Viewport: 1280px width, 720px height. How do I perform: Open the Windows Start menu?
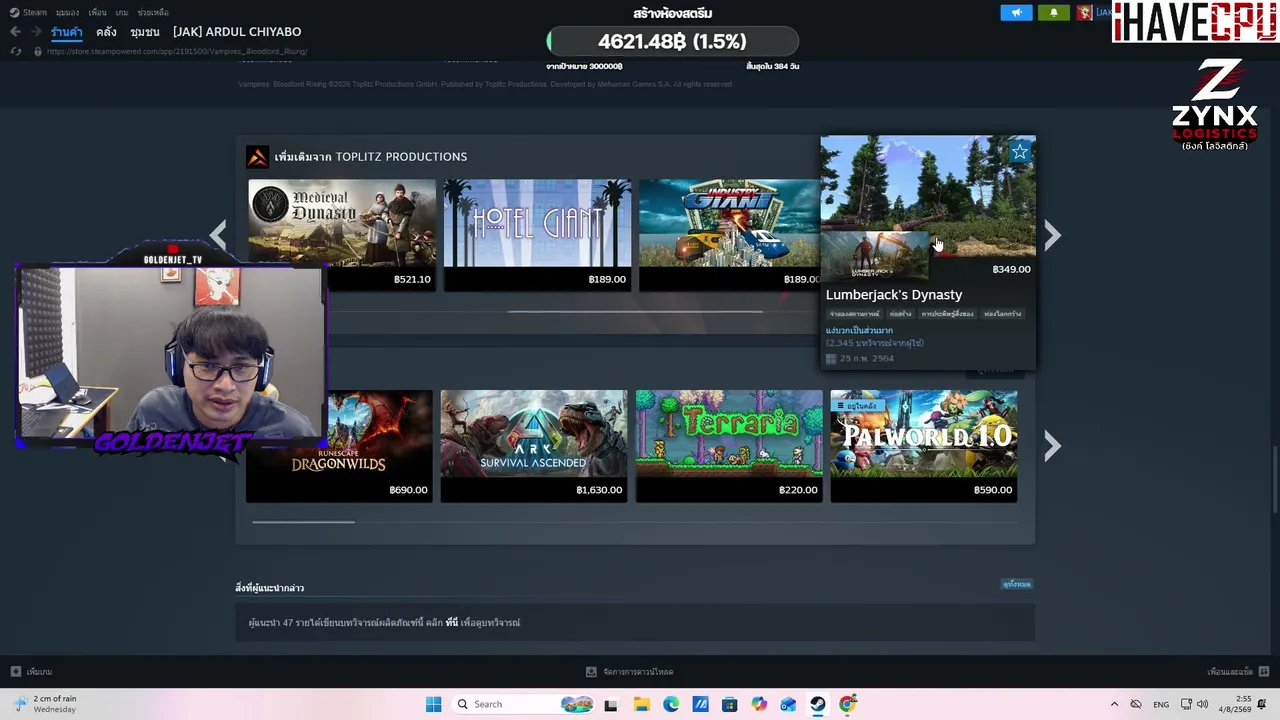coord(433,704)
